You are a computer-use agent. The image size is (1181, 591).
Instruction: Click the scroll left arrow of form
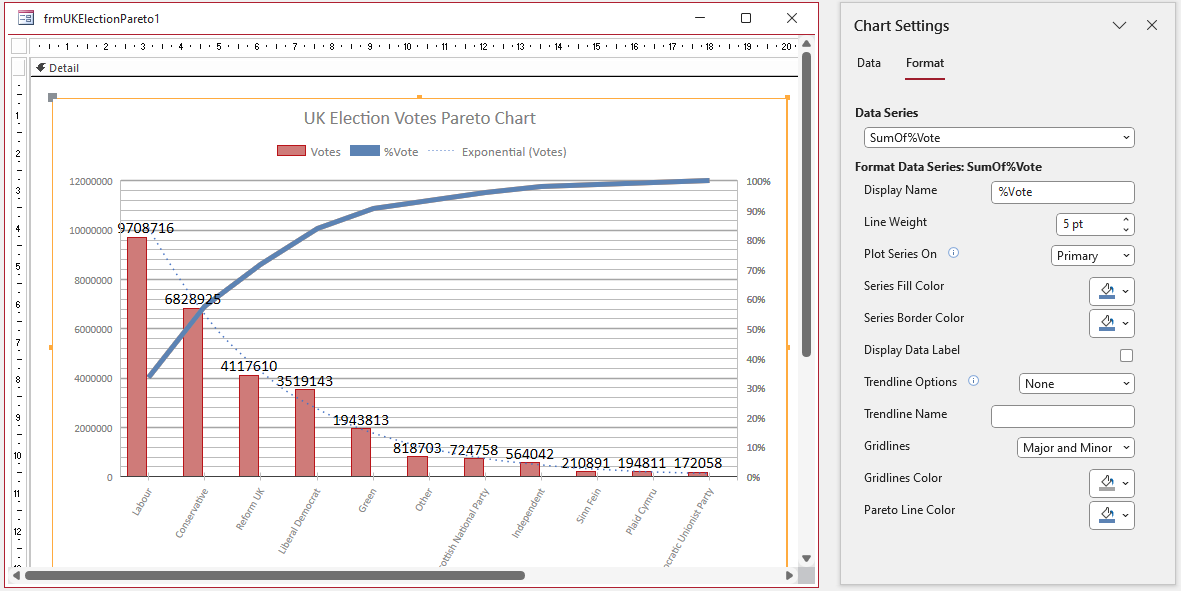(18, 575)
